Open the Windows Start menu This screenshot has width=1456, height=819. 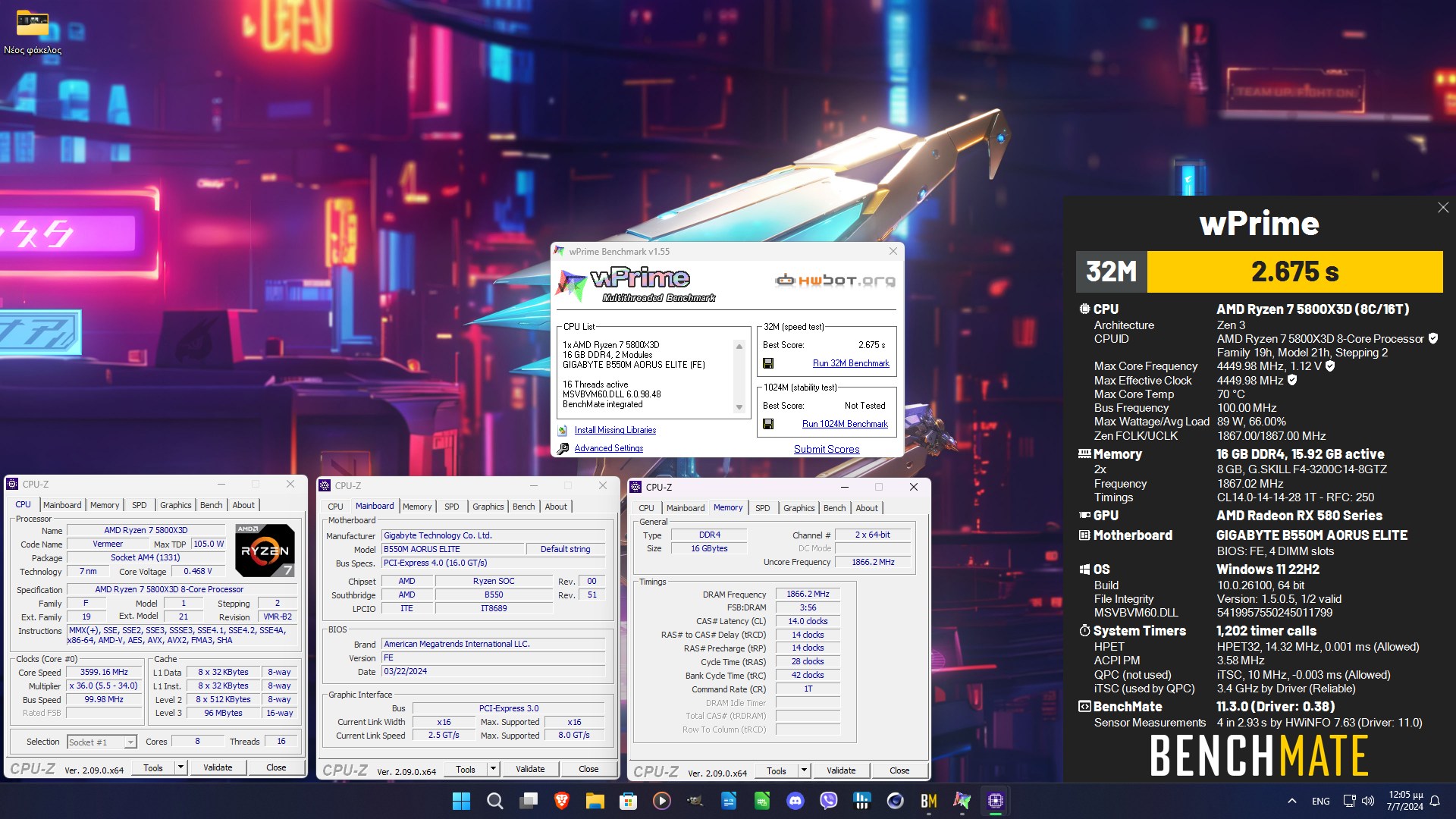(x=461, y=801)
